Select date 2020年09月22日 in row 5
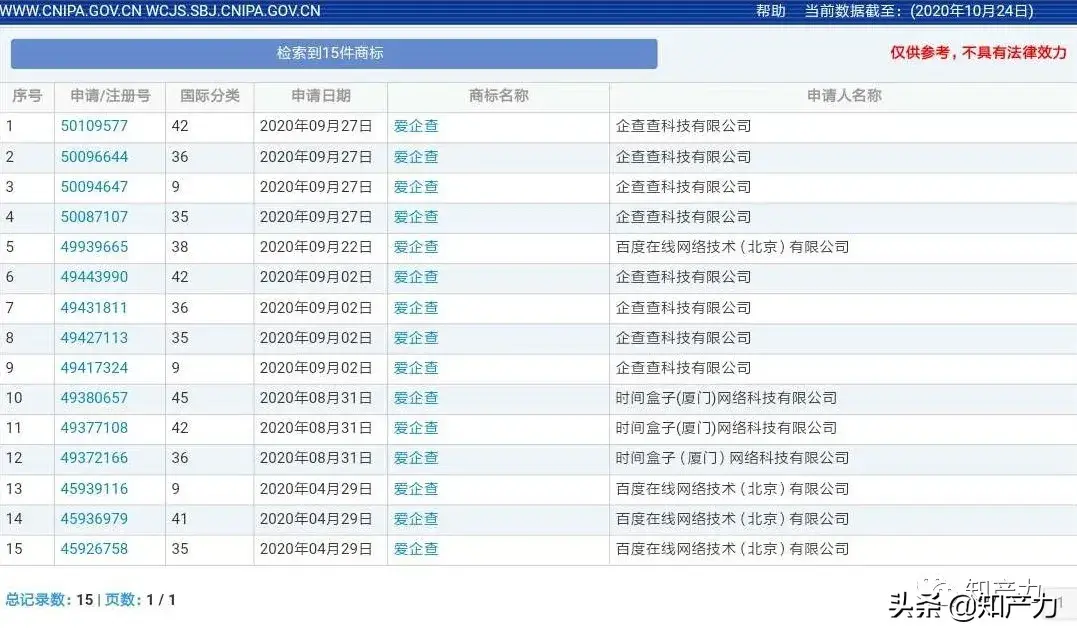The image size is (1077, 638). coord(316,247)
